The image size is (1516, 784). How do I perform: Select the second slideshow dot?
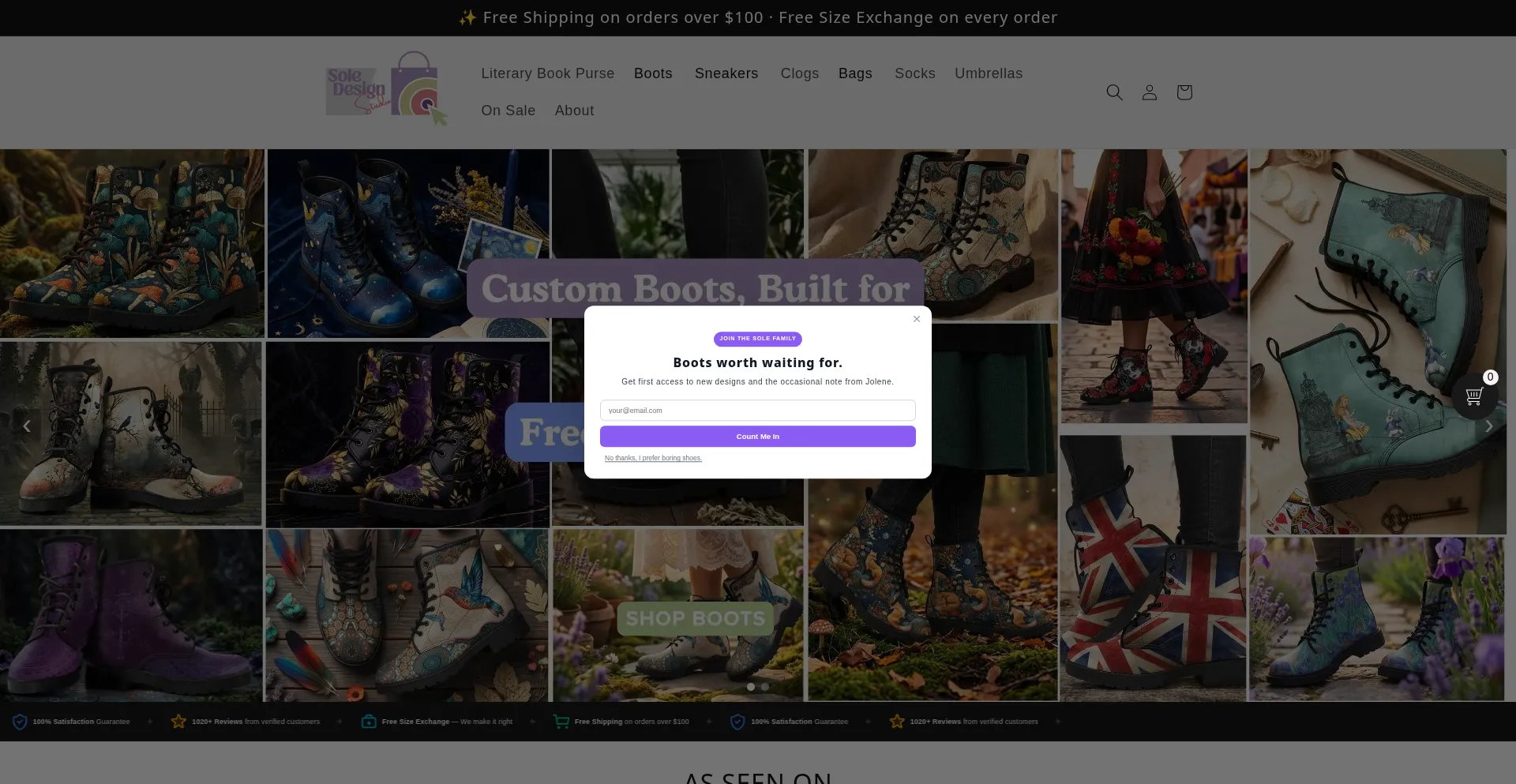[x=765, y=687]
